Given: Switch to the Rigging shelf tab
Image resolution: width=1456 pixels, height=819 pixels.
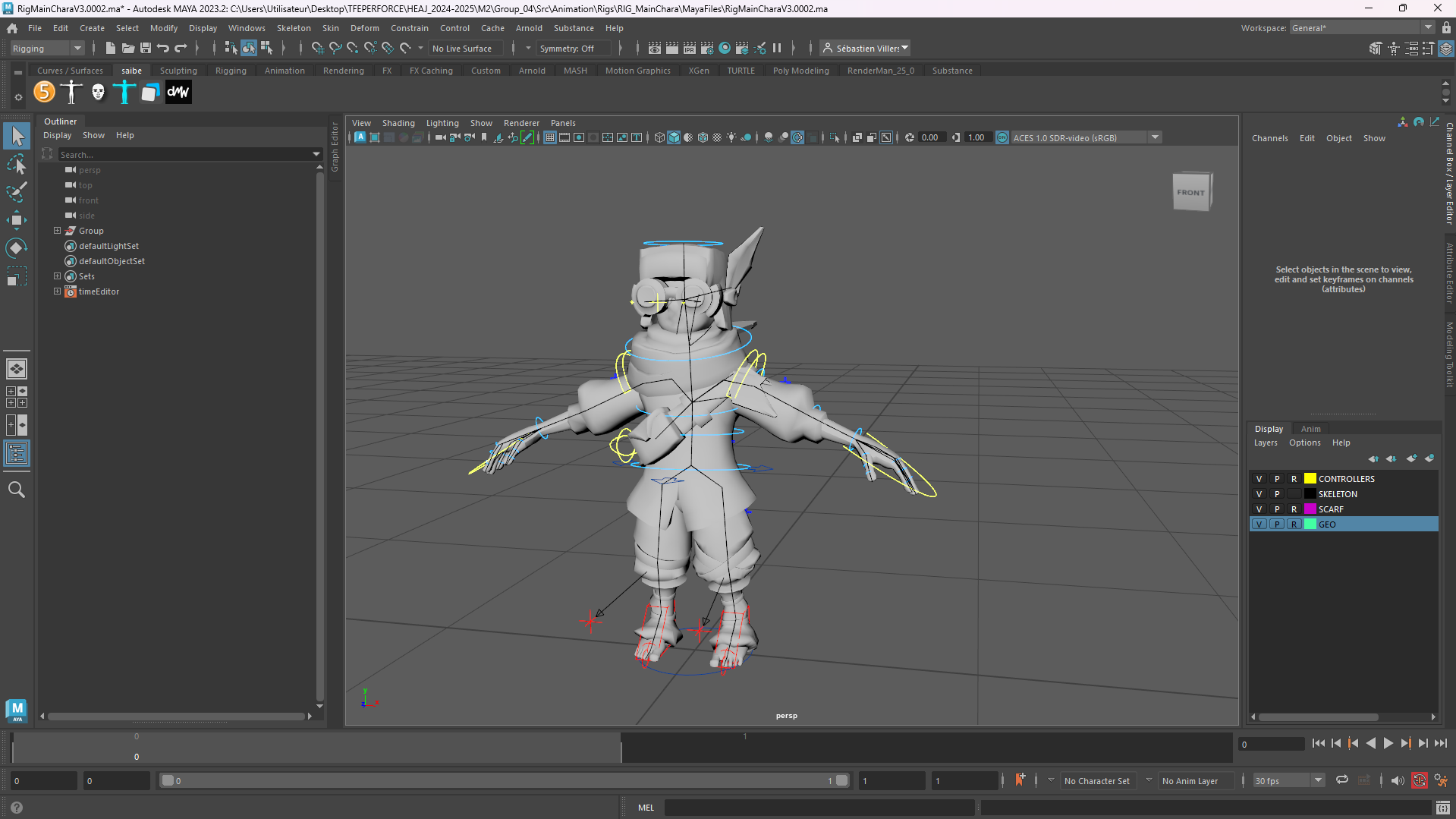Looking at the screenshot, I should pos(231,71).
